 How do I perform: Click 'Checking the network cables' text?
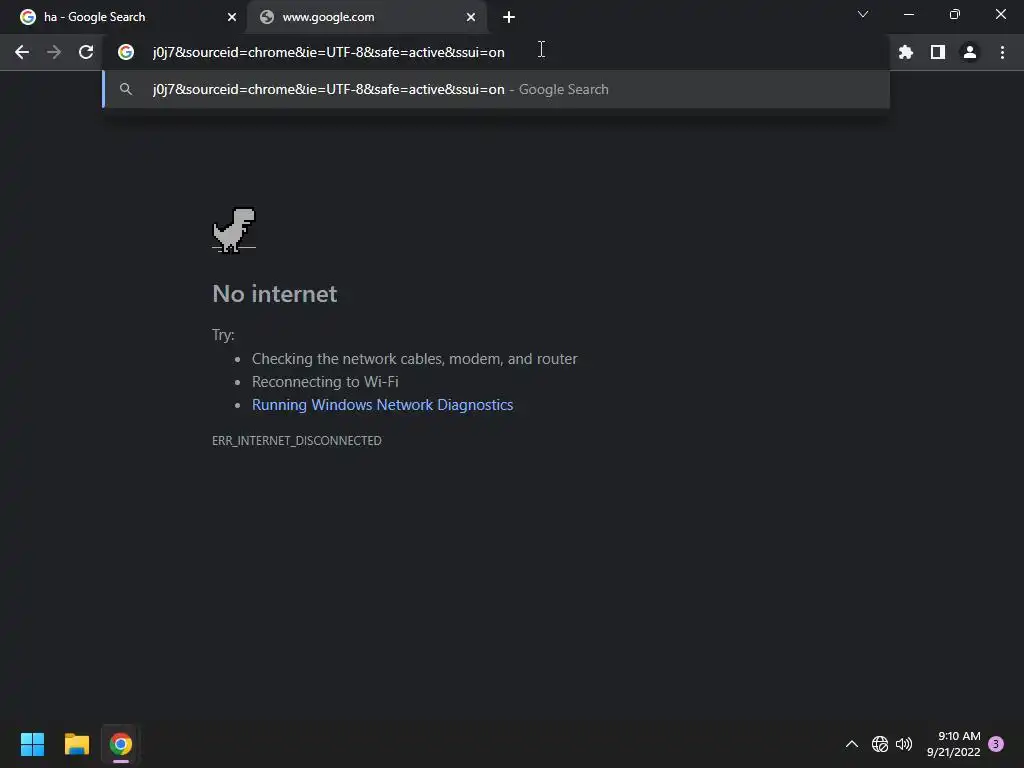(415, 359)
